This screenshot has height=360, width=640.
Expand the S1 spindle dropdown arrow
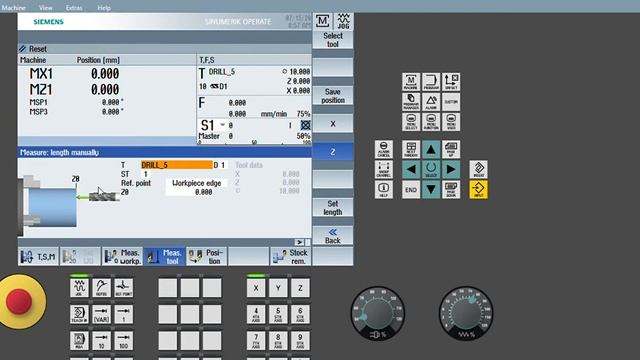point(222,125)
